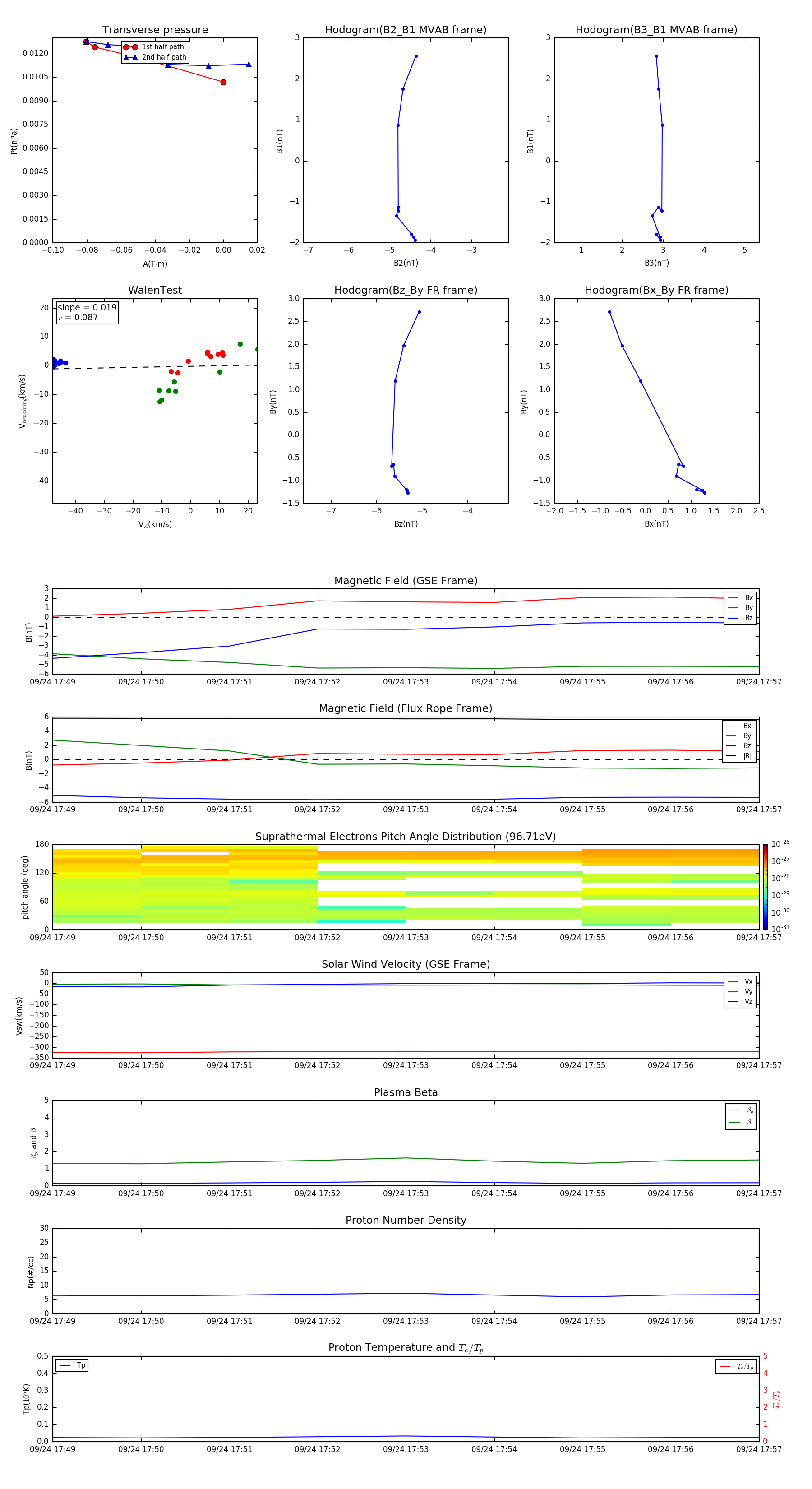The image size is (812, 1489).
Task: Click the Vx entry in velocity legend
Action: point(740,981)
